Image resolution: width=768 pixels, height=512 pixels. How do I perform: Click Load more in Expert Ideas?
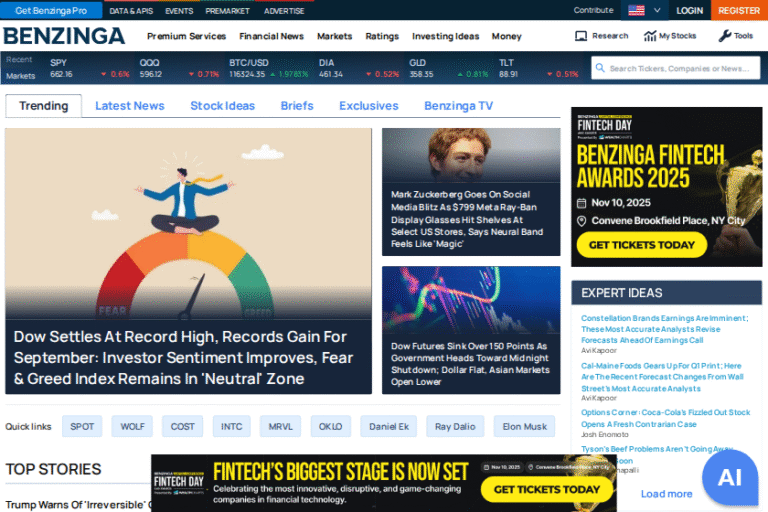coord(666,494)
